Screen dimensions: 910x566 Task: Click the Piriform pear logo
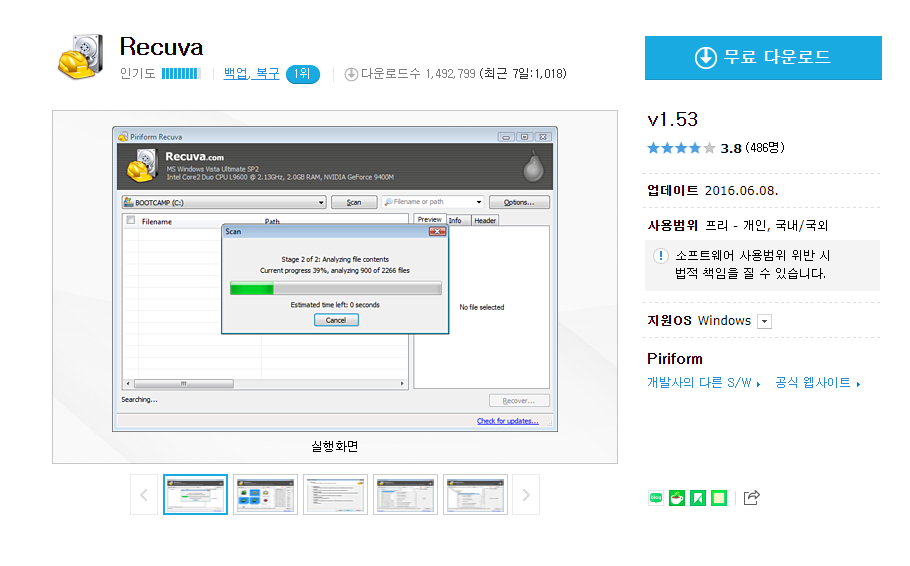click(533, 167)
